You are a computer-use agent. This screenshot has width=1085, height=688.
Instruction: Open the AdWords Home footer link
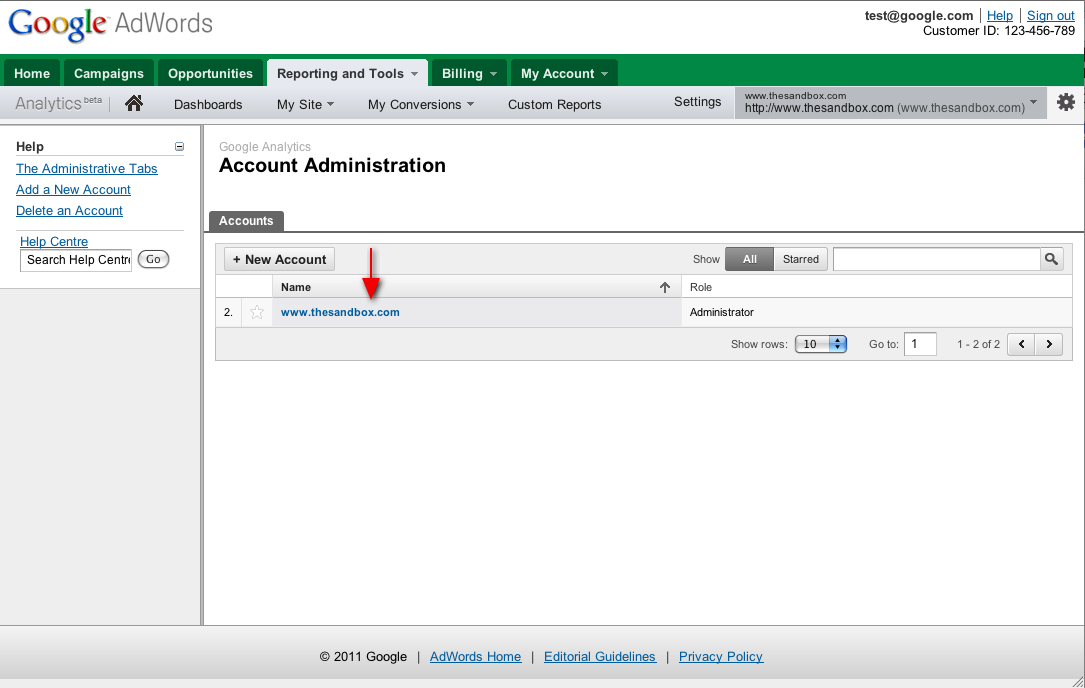pos(475,657)
